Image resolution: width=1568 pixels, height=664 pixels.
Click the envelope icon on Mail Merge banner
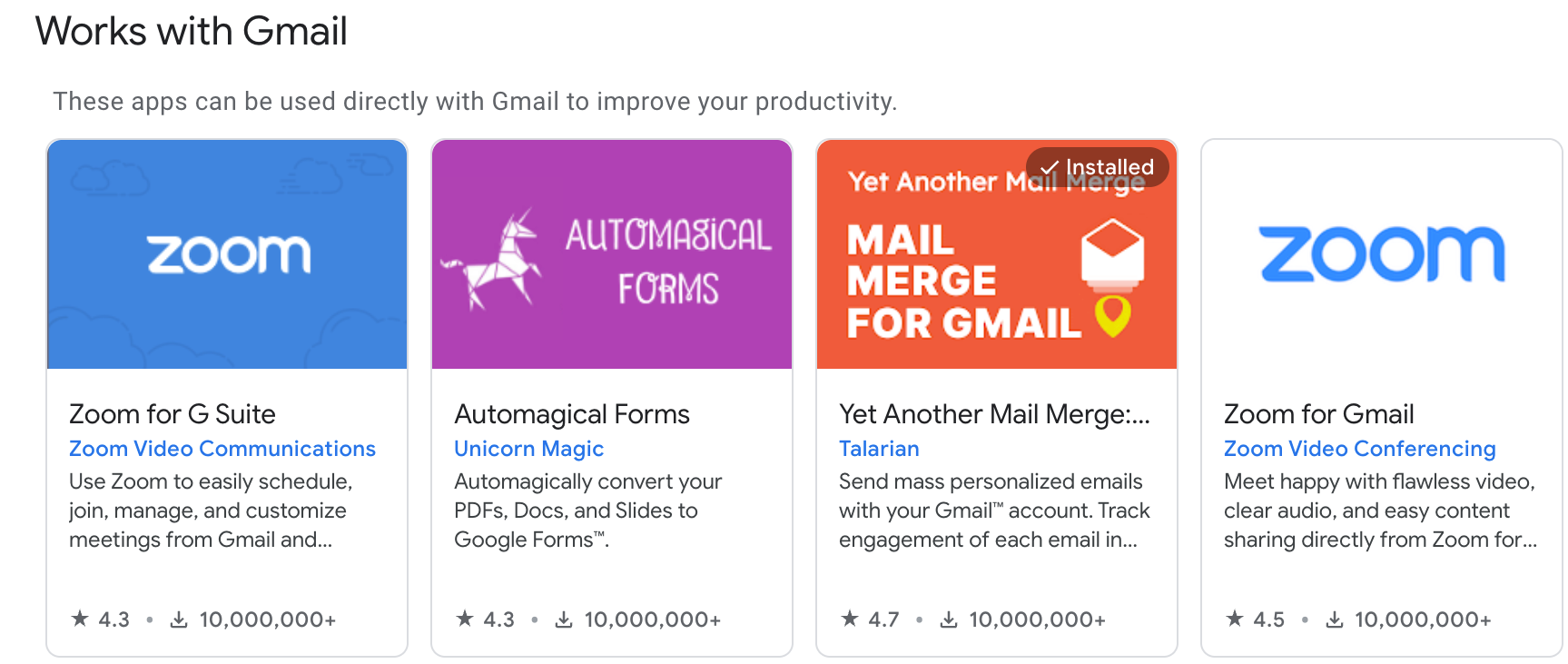1112,253
